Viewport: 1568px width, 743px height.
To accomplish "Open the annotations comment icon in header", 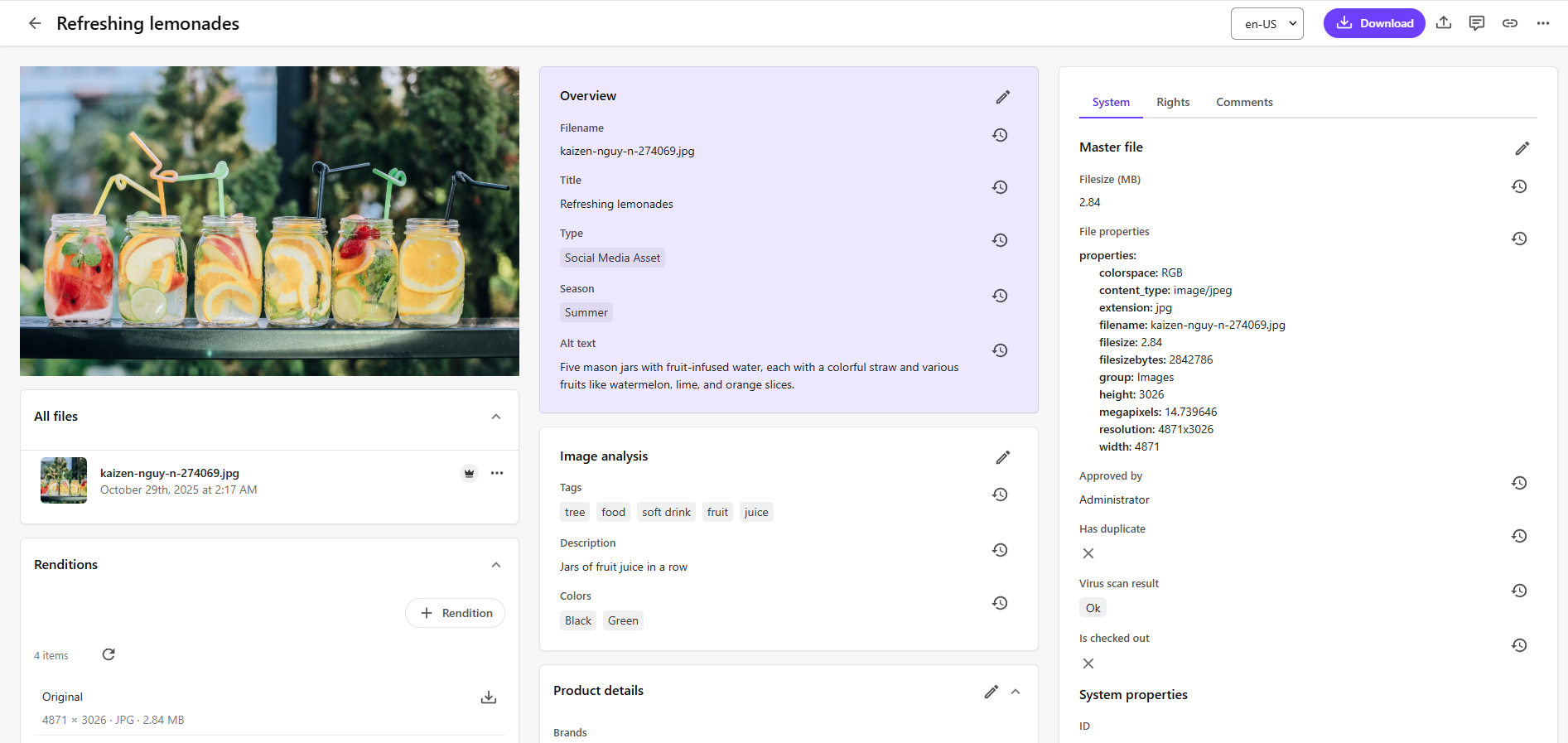I will [1477, 23].
